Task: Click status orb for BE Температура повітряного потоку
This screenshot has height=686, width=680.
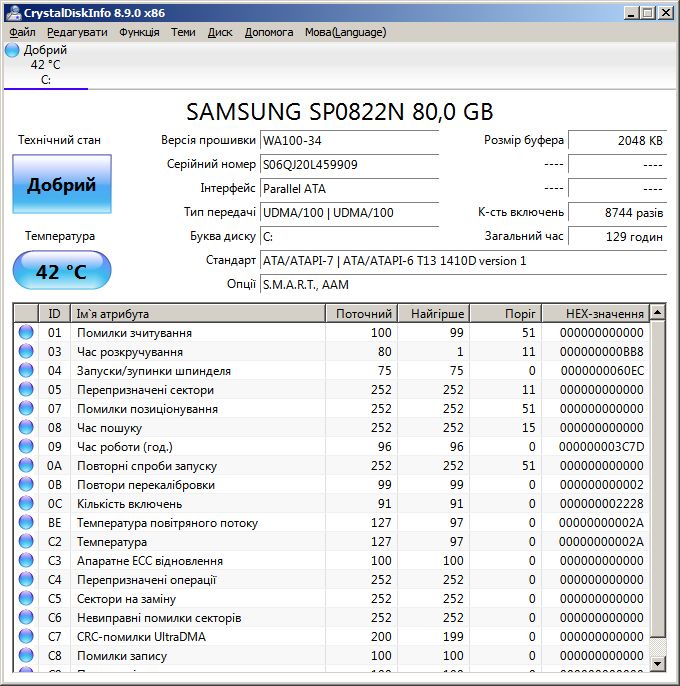Action: tap(26, 522)
